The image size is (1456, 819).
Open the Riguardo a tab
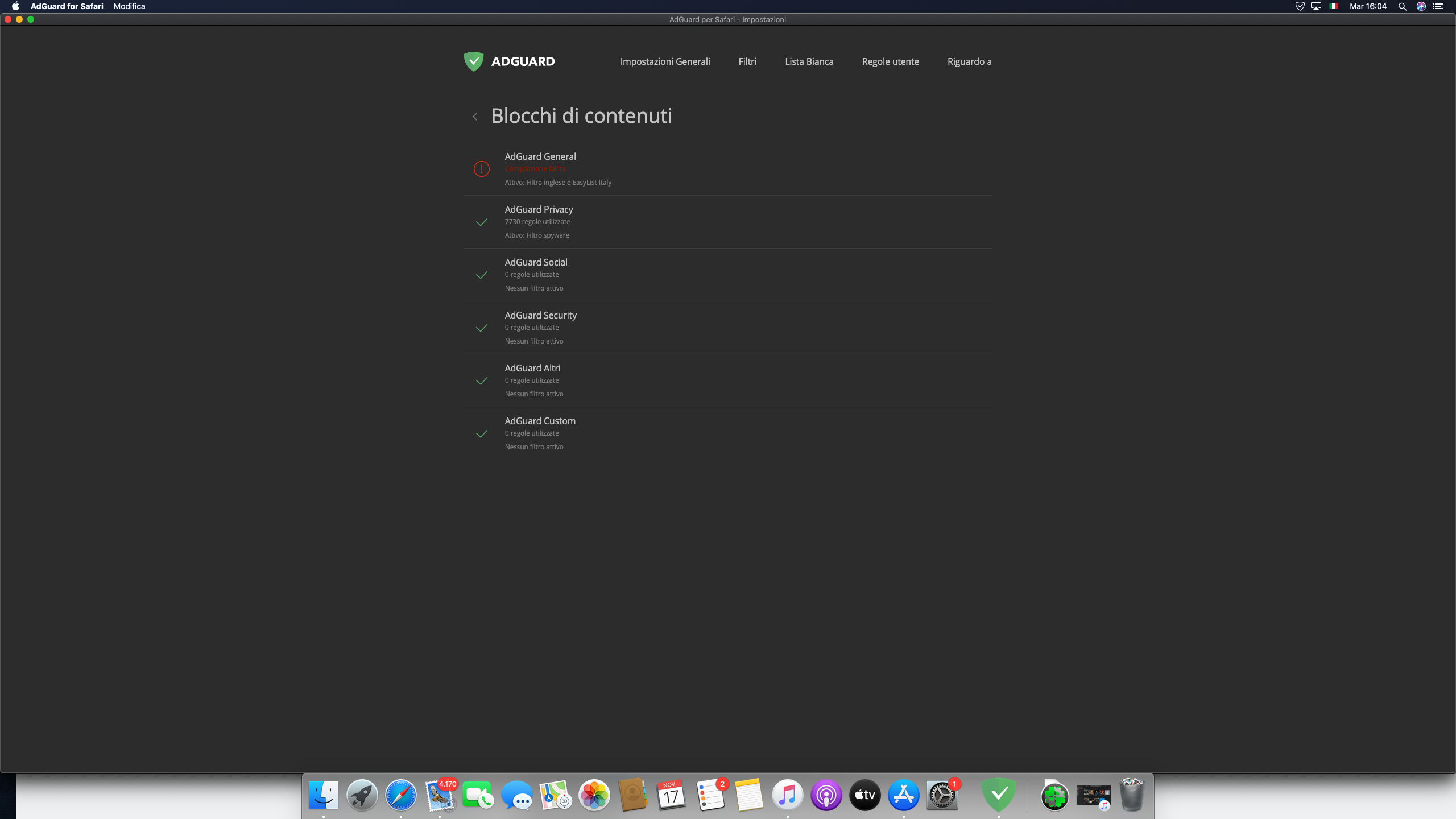(x=969, y=61)
